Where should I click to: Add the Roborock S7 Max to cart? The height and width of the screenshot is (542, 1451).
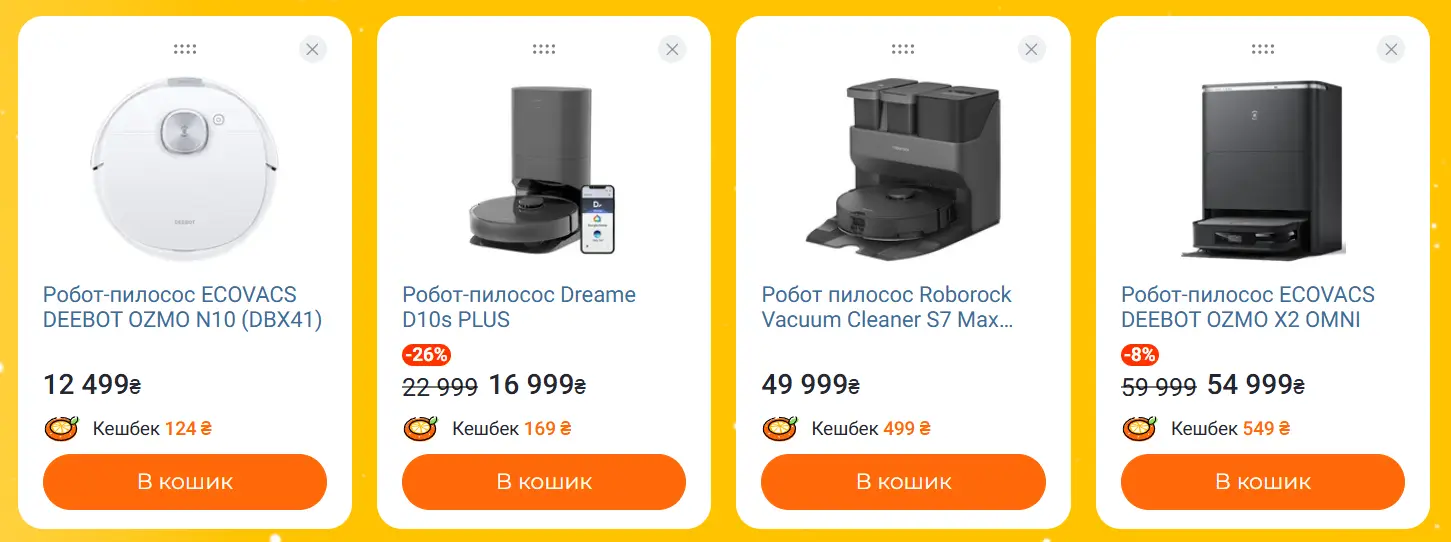(x=903, y=482)
